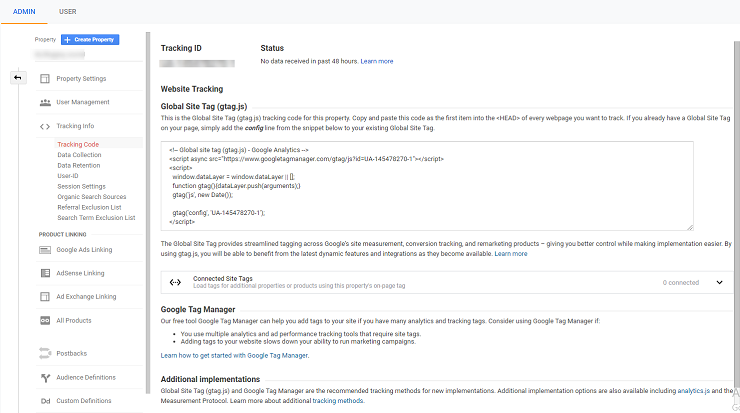Click the Audience Definitions fork icon
The image size is (740, 413).
45,378
